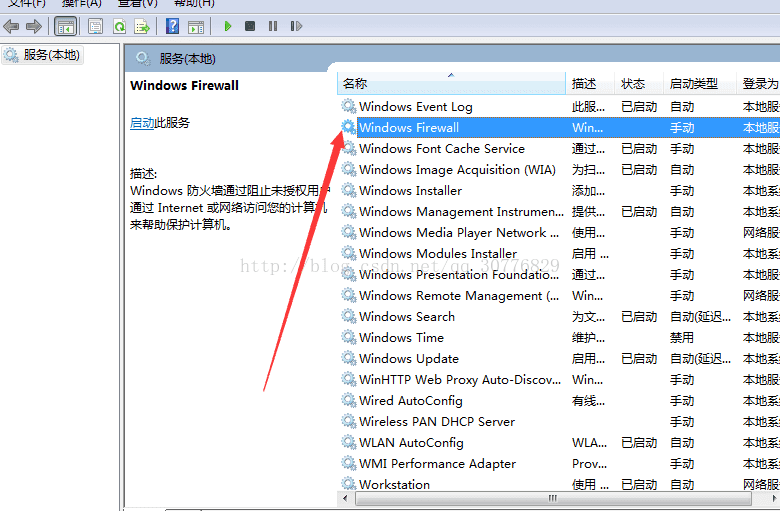The image size is (780, 511).
Task: Select Windows Font Cache Service name
Action: [442, 148]
